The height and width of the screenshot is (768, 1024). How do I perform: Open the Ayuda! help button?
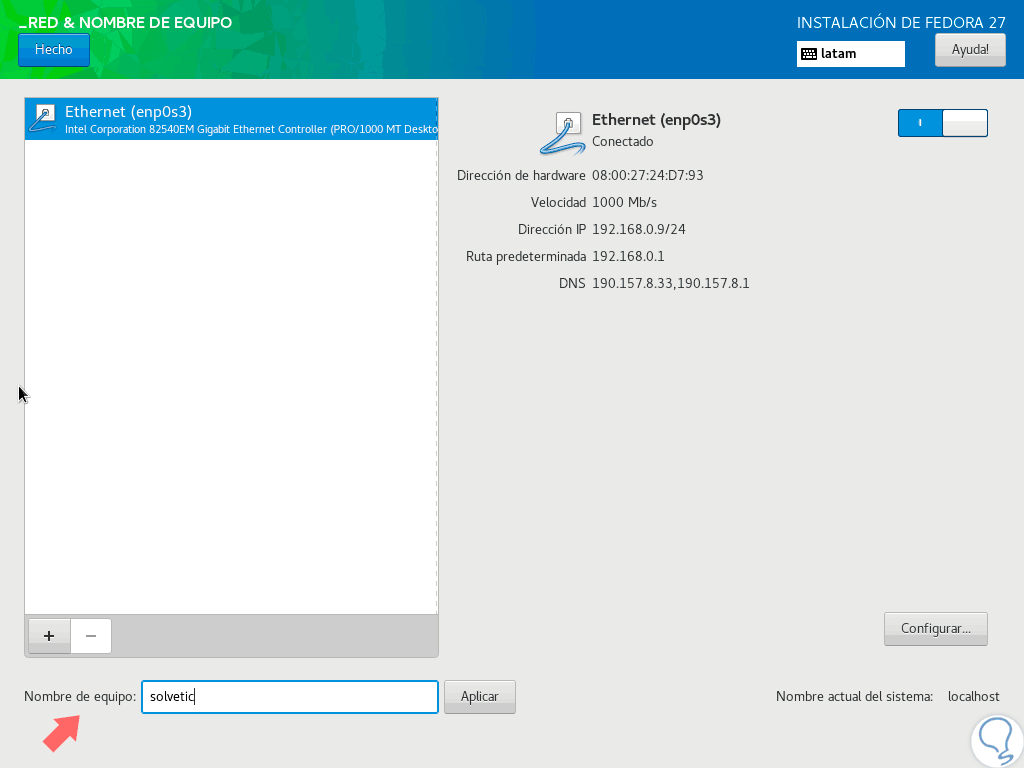(x=970, y=50)
